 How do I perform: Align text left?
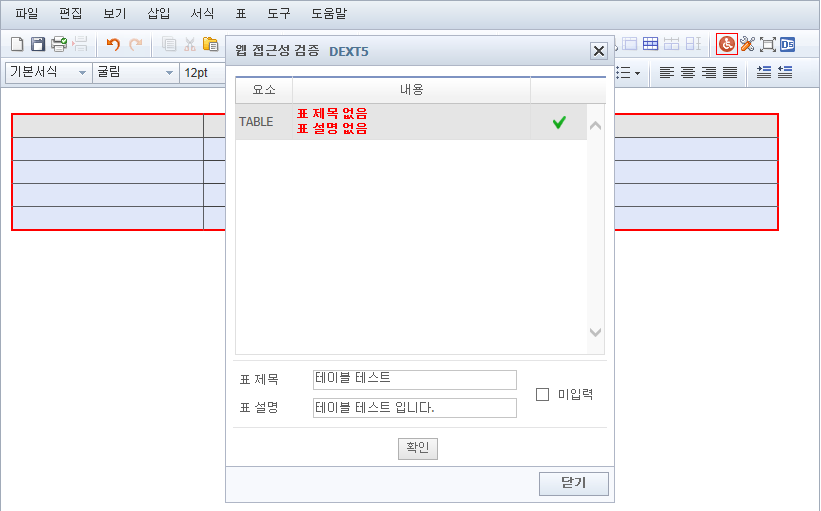667,72
